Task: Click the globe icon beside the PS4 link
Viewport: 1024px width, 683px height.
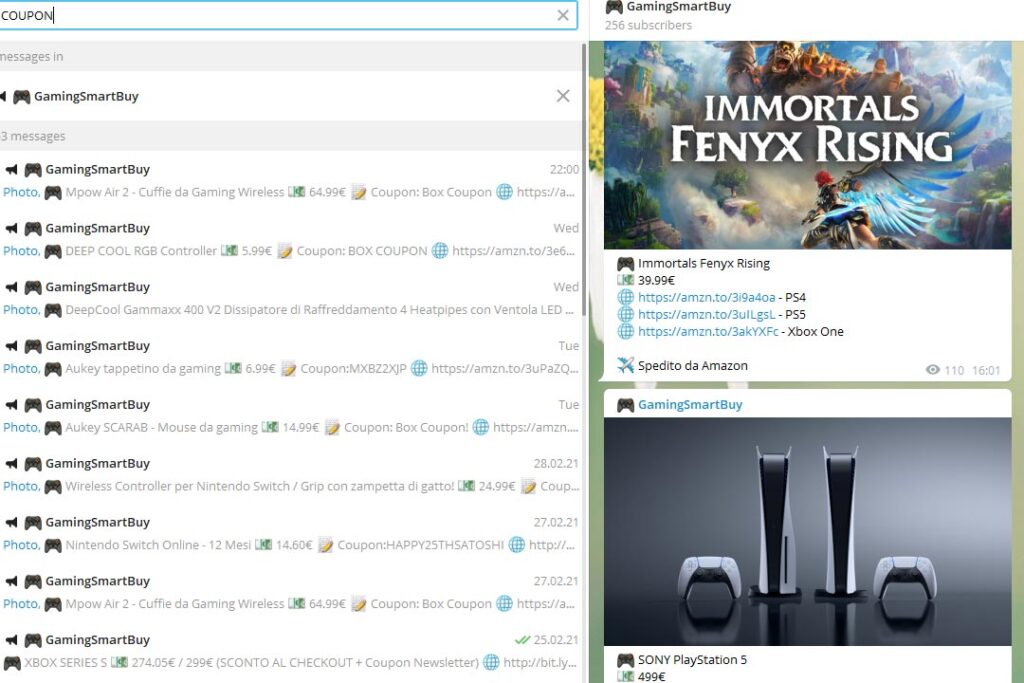Action: [626, 298]
